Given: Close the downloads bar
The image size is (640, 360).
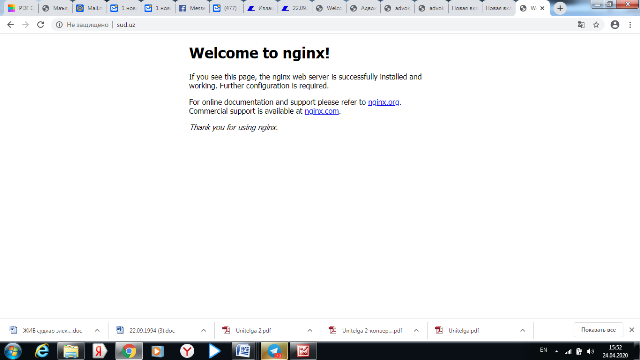Looking at the screenshot, I should pos(631,330).
